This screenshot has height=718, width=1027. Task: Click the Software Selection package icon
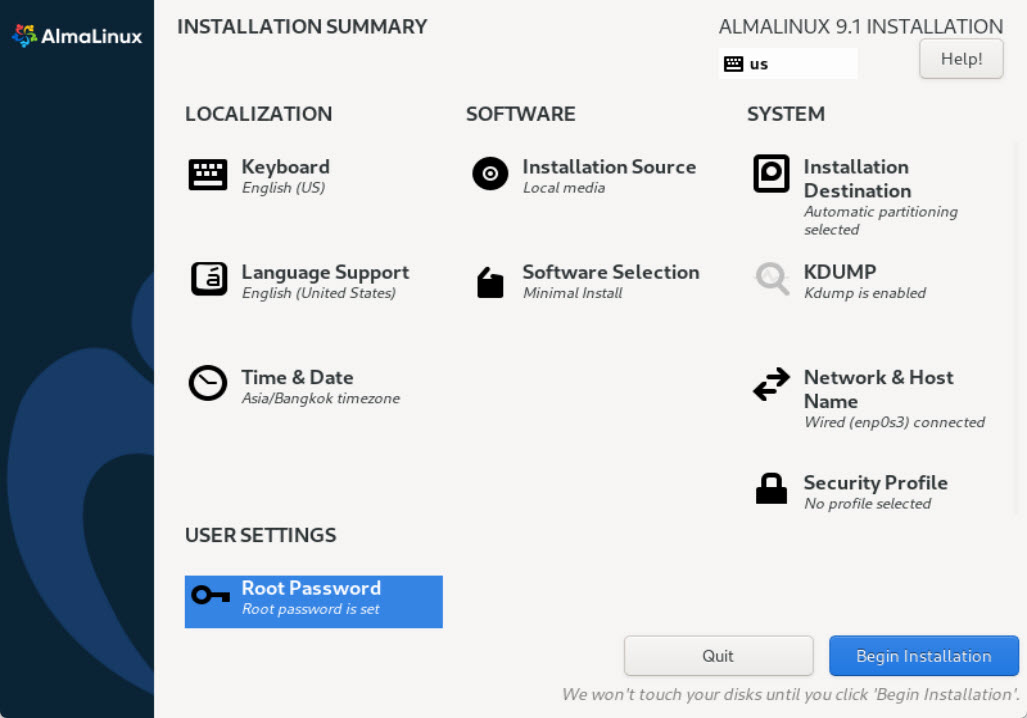tap(490, 283)
